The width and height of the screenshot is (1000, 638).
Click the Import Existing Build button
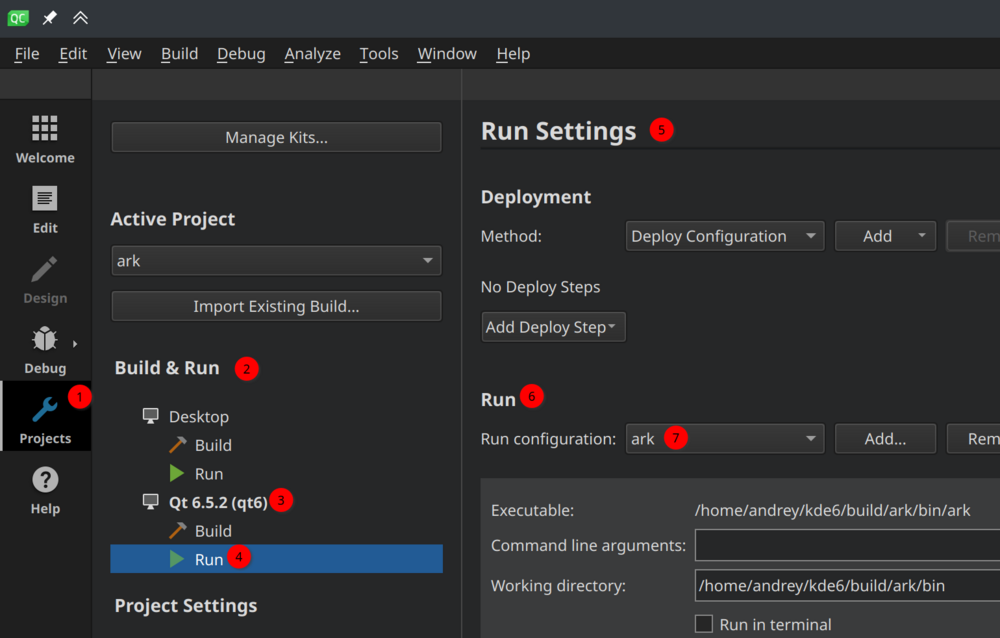coord(276,306)
